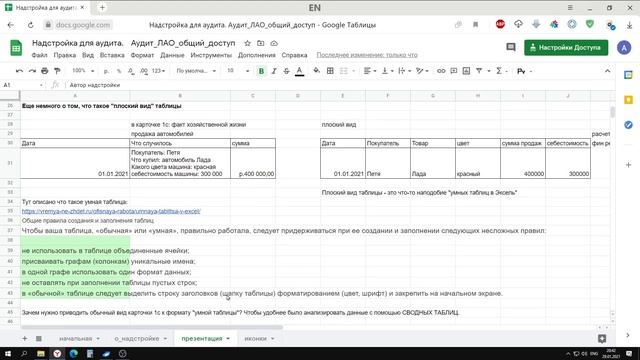
Task: Create a filter
Action: coord(479,71)
